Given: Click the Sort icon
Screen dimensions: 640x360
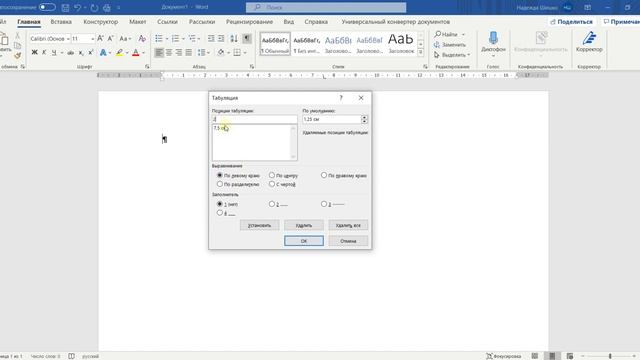Looking at the screenshot, I should (x=234, y=38).
